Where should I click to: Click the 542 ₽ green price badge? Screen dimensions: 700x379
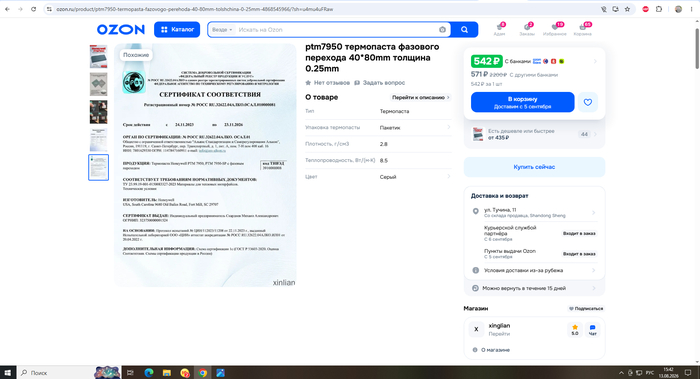coord(486,61)
